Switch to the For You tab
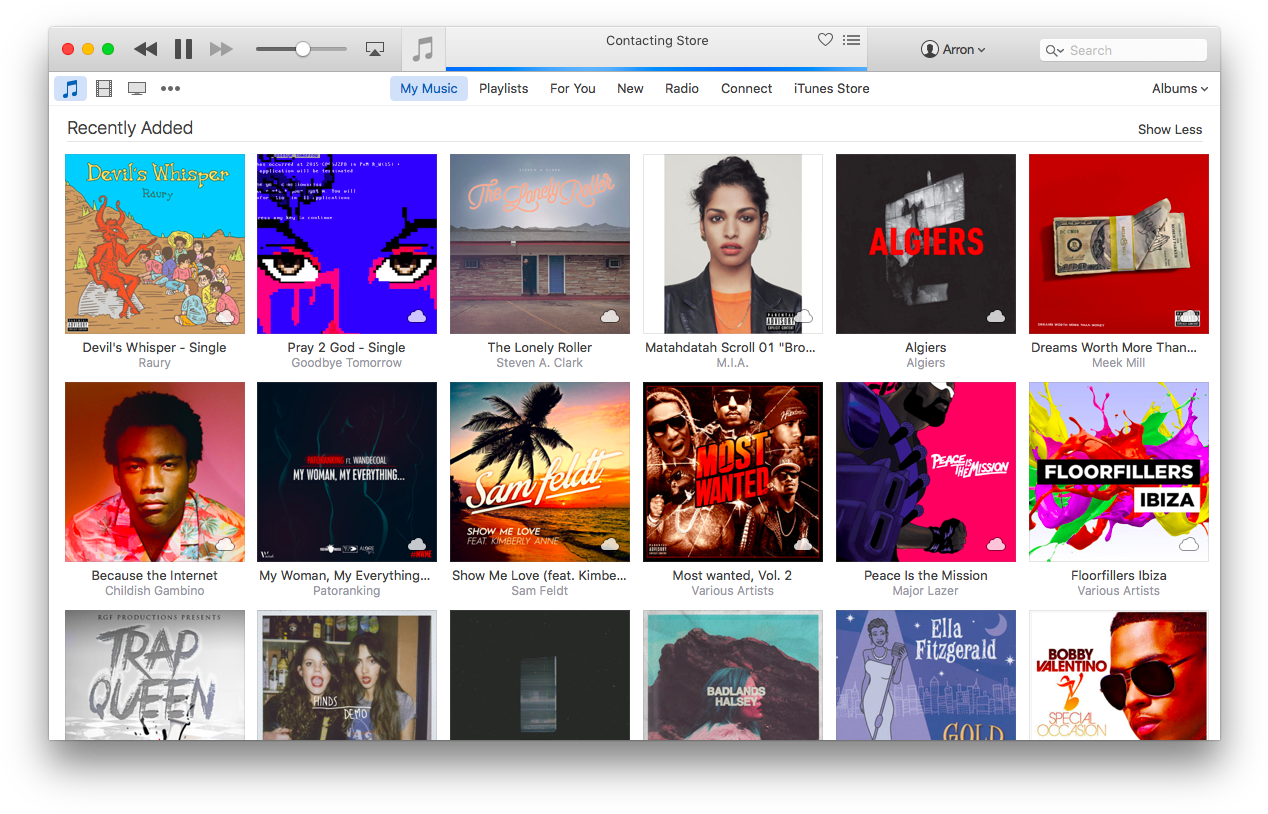The height and width of the screenshot is (814, 1268). pyautogui.click(x=572, y=88)
